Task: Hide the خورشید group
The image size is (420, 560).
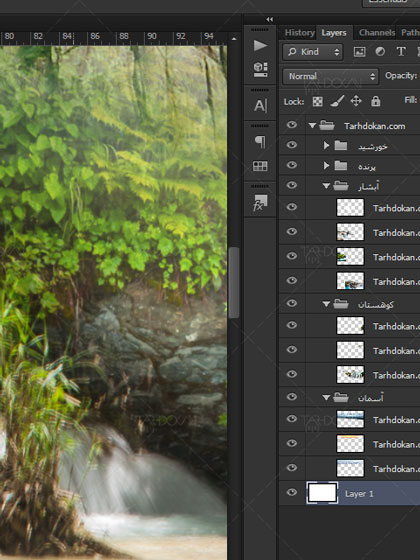Action: point(292,145)
